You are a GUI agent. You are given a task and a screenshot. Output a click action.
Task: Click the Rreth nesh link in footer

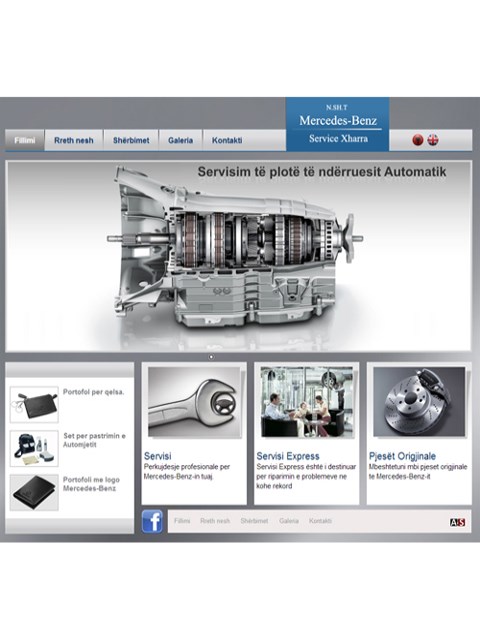pos(215,521)
